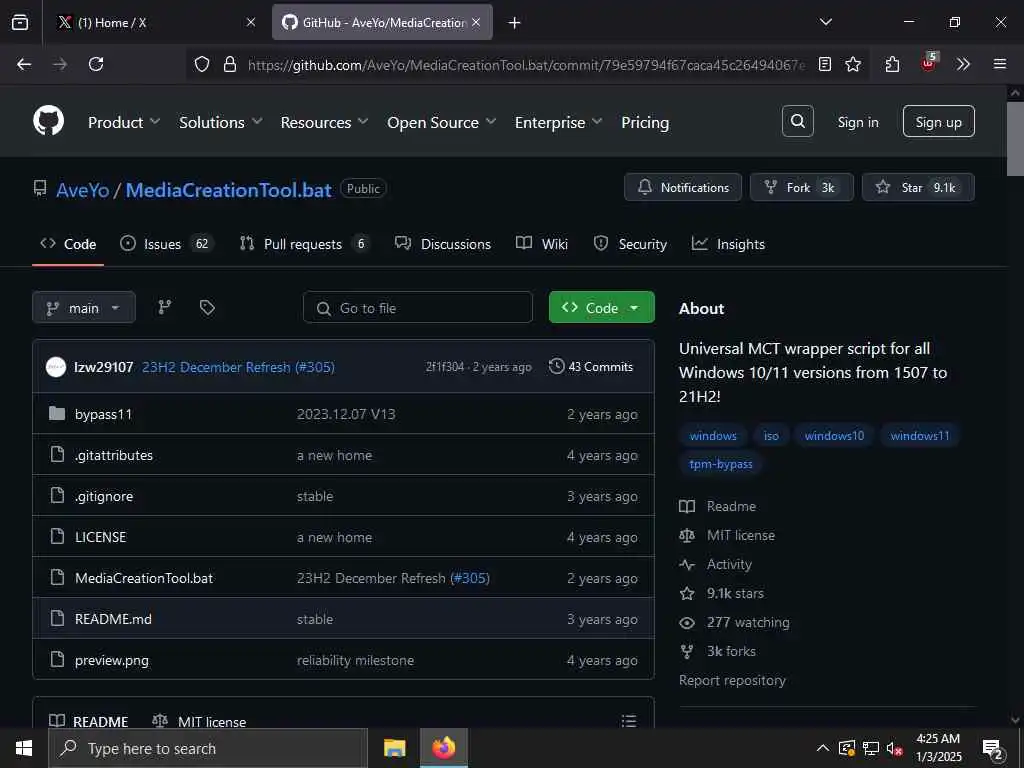Open the Firefox extensions puzzle icon

[x=892, y=64]
